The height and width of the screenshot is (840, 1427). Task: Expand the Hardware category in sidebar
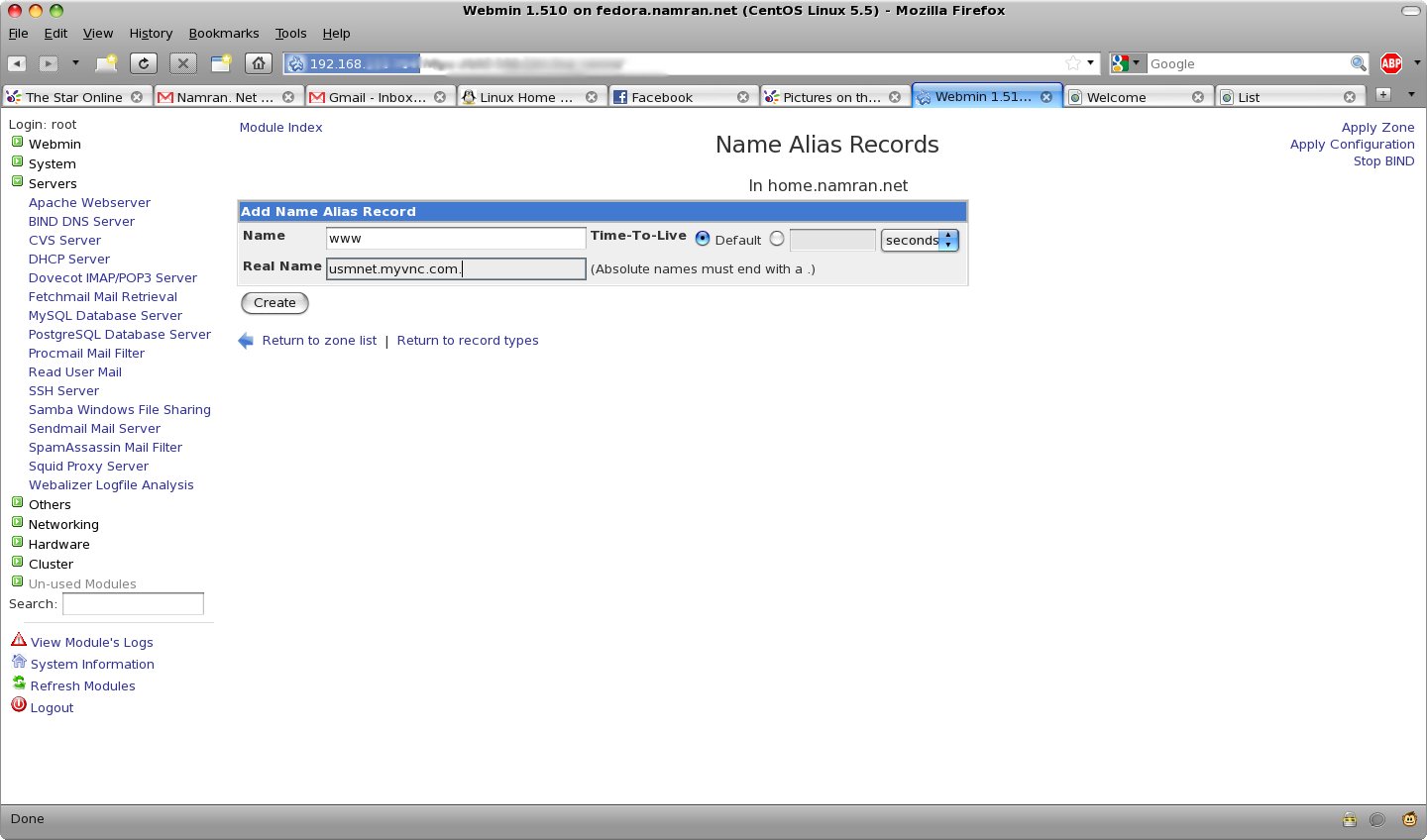[x=17, y=543]
